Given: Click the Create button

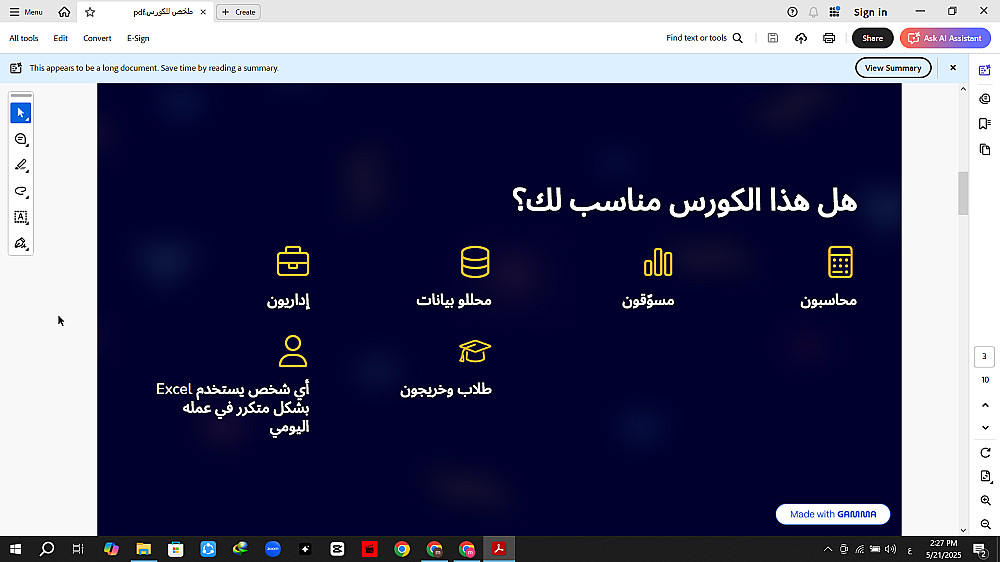Looking at the screenshot, I should 239,12.
